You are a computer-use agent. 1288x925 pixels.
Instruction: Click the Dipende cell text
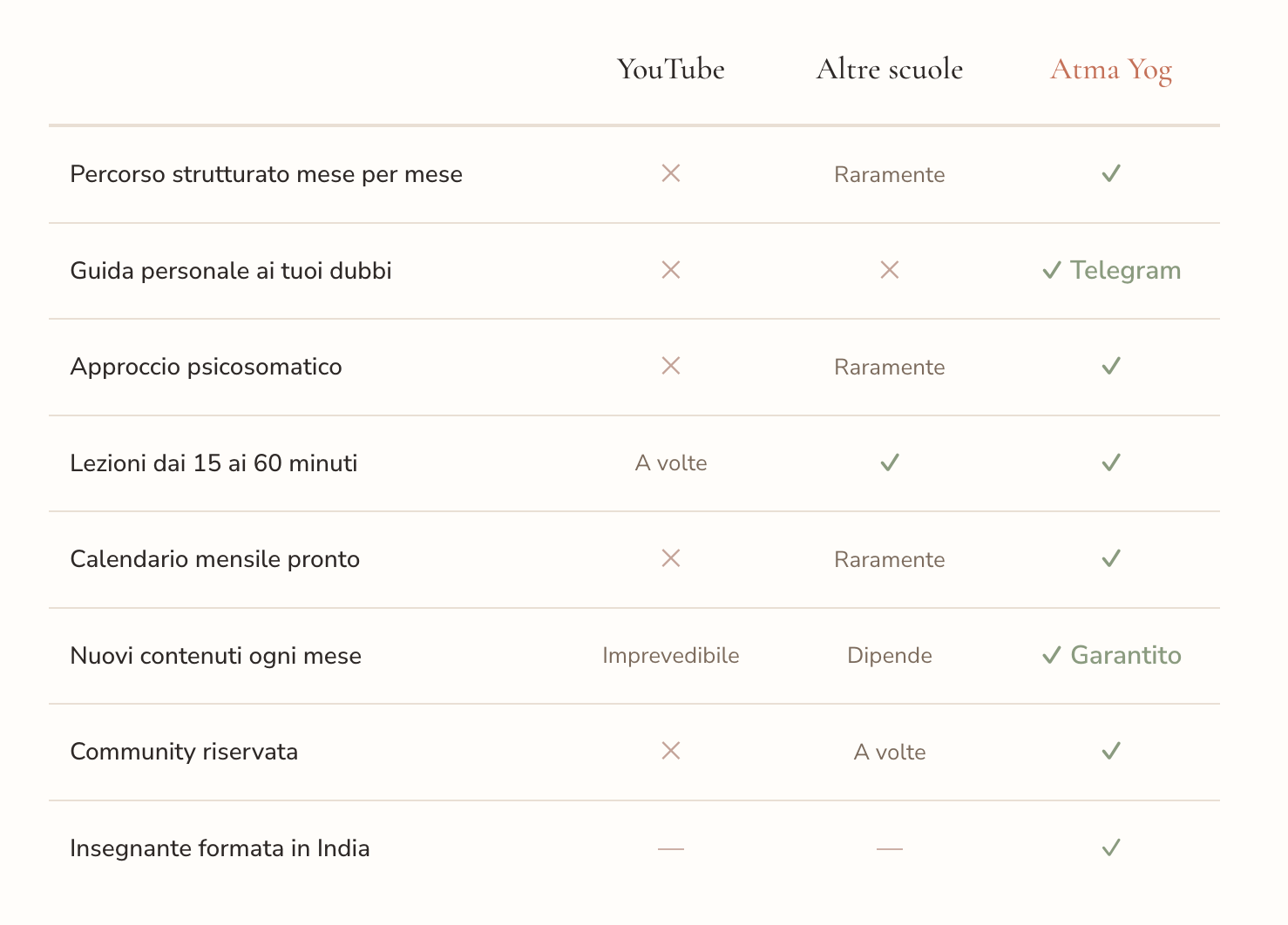(889, 655)
